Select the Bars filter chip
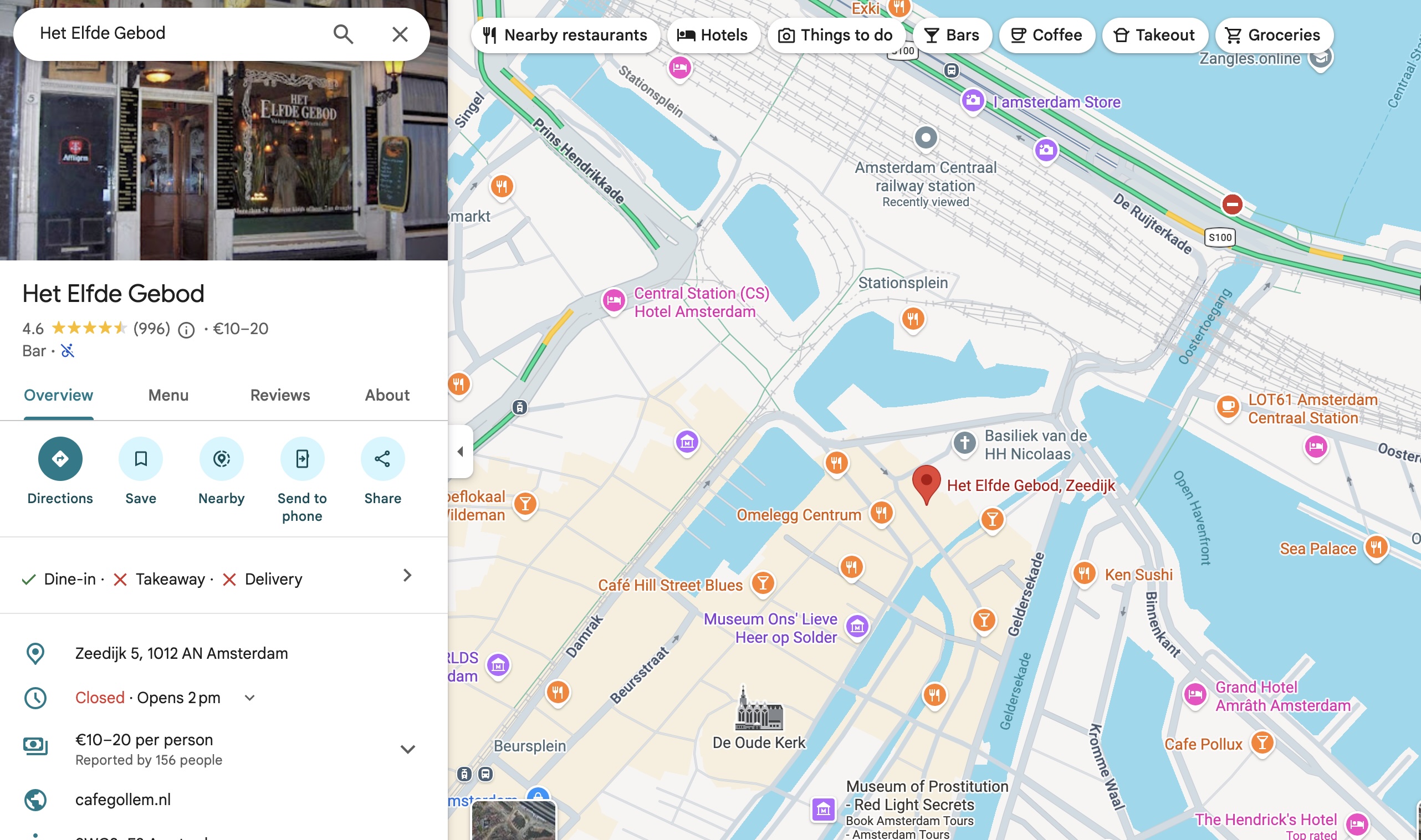 (952, 35)
